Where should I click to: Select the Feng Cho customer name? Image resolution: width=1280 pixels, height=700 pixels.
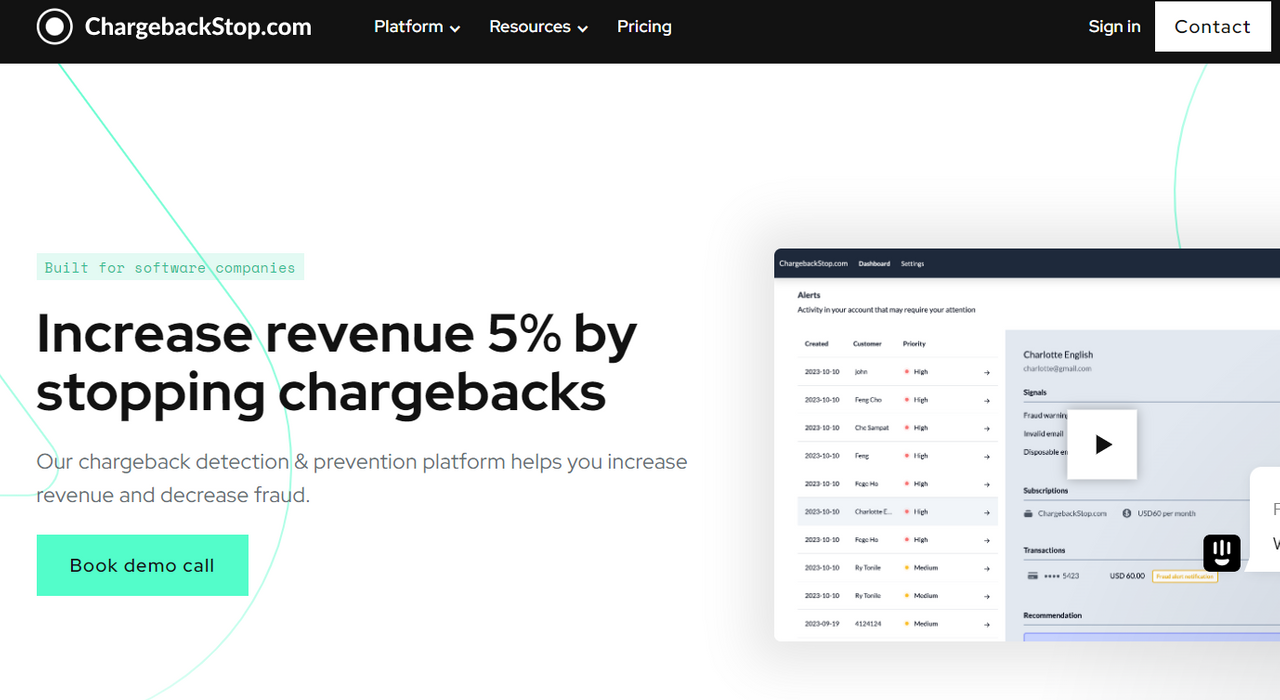point(868,400)
